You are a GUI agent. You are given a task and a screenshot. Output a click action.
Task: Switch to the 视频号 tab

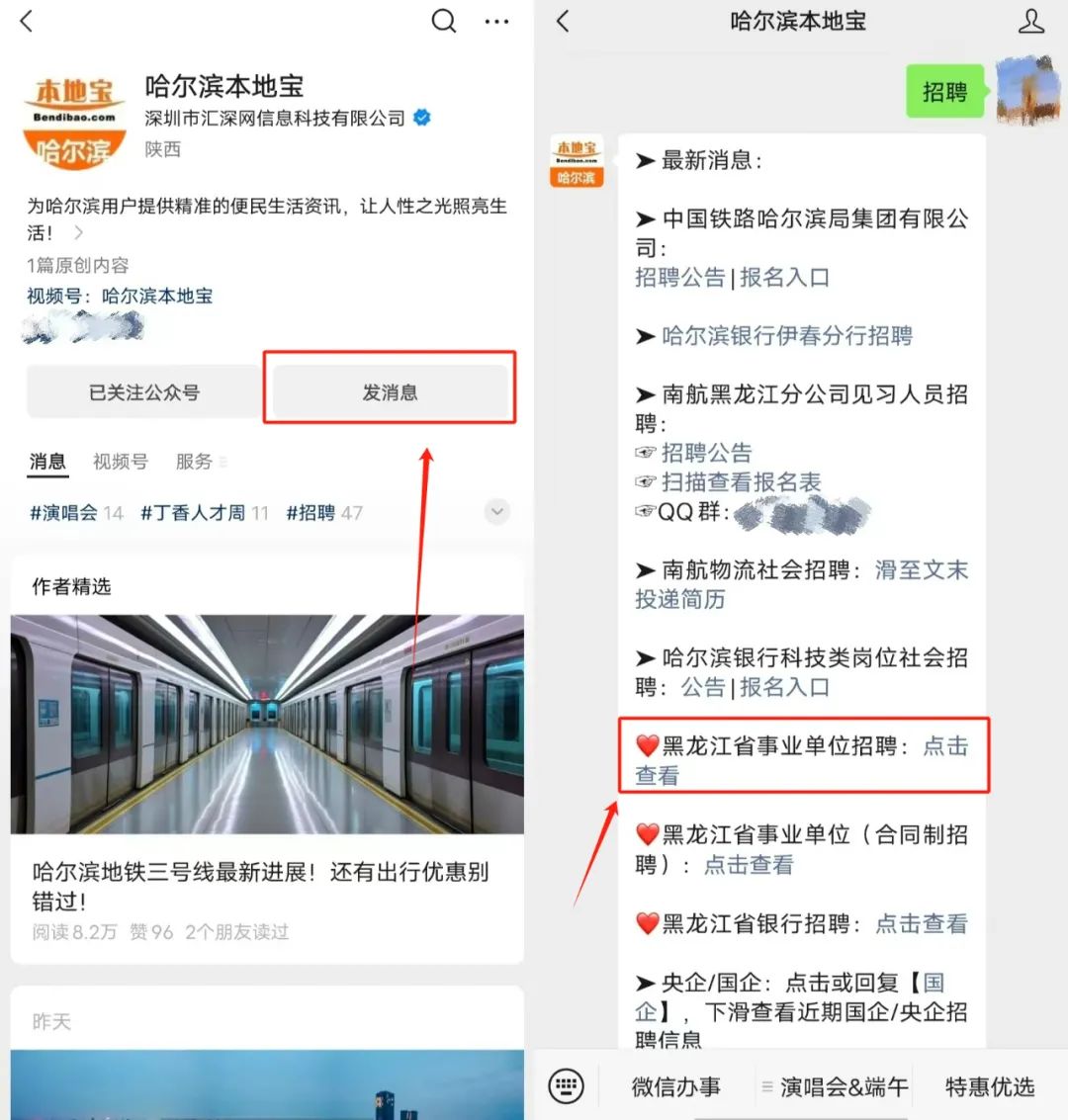[120, 462]
